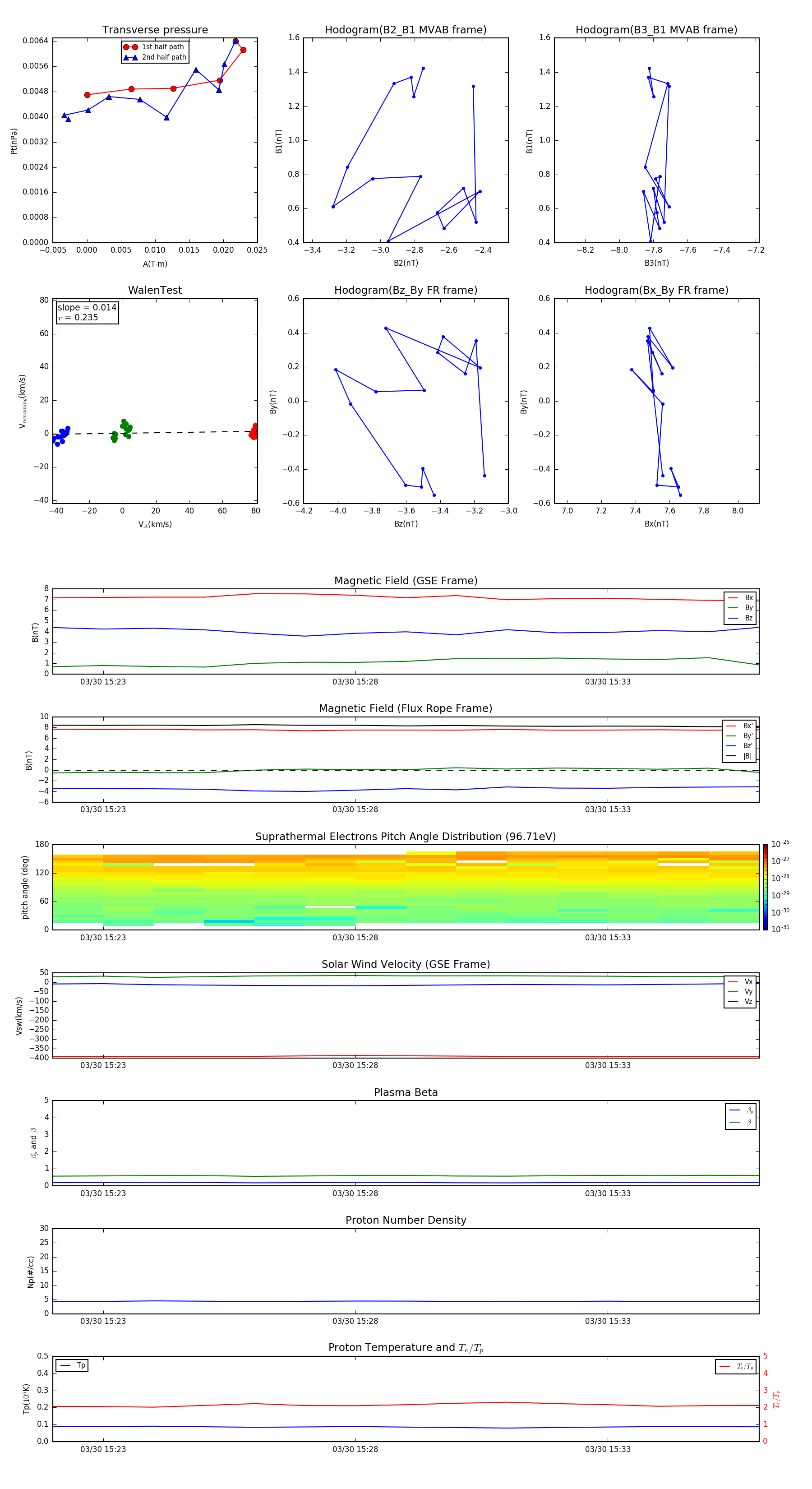Image resolution: width=812 pixels, height=1489 pixels.
Task: Click the "Pt(nPa)" y-axis label
Action: click(x=14, y=141)
